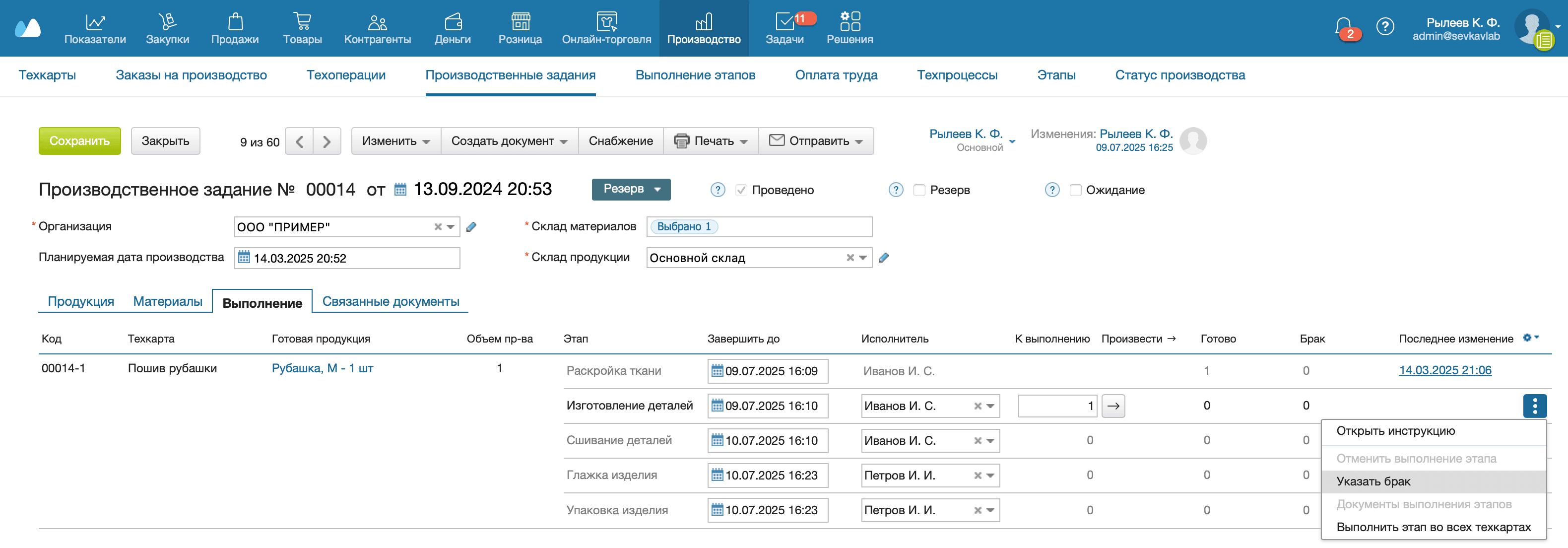The width and height of the screenshot is (1568, 548).
Task: Open the Изменить dropdown
Action: click(395, 140)
